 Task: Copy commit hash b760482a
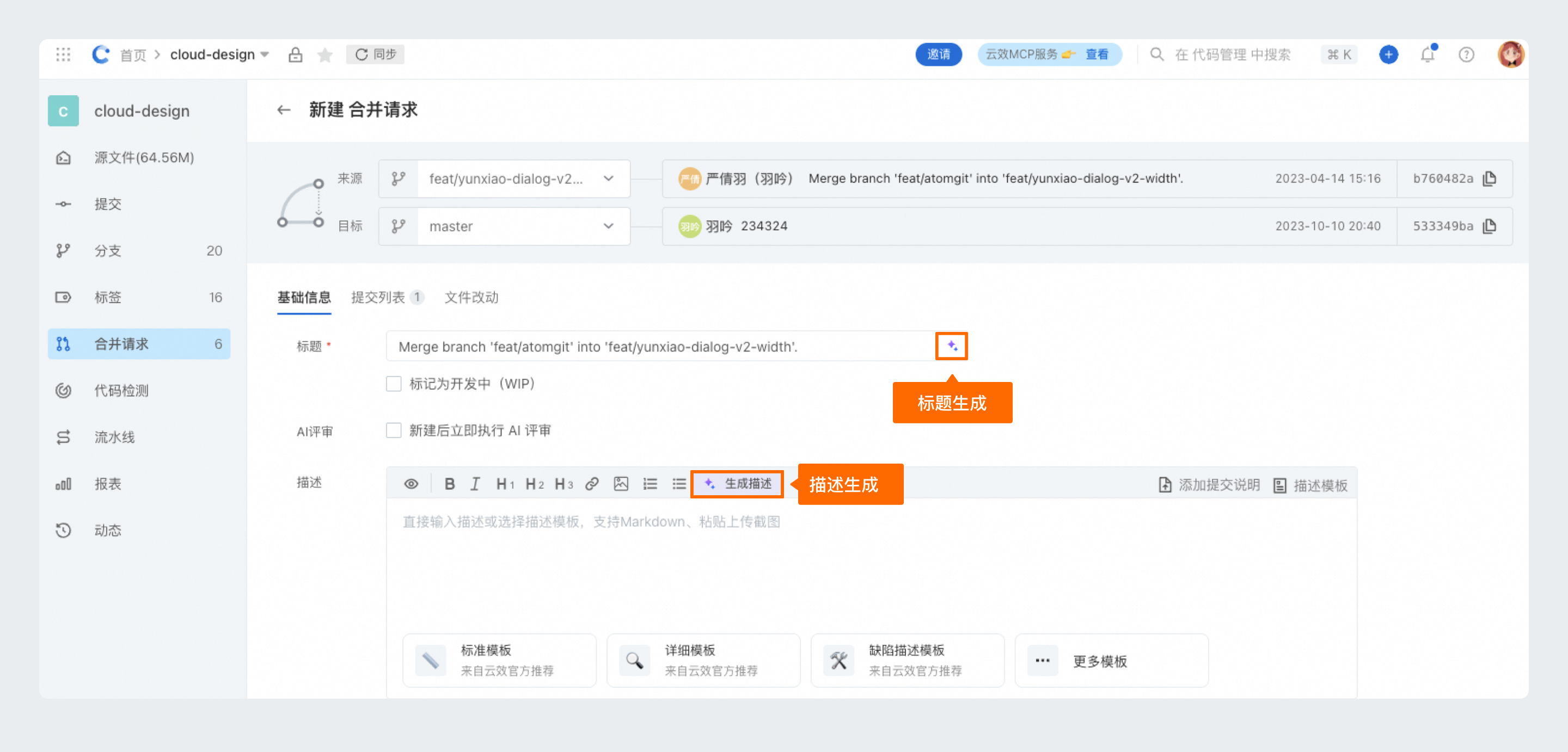(1489, 178)
